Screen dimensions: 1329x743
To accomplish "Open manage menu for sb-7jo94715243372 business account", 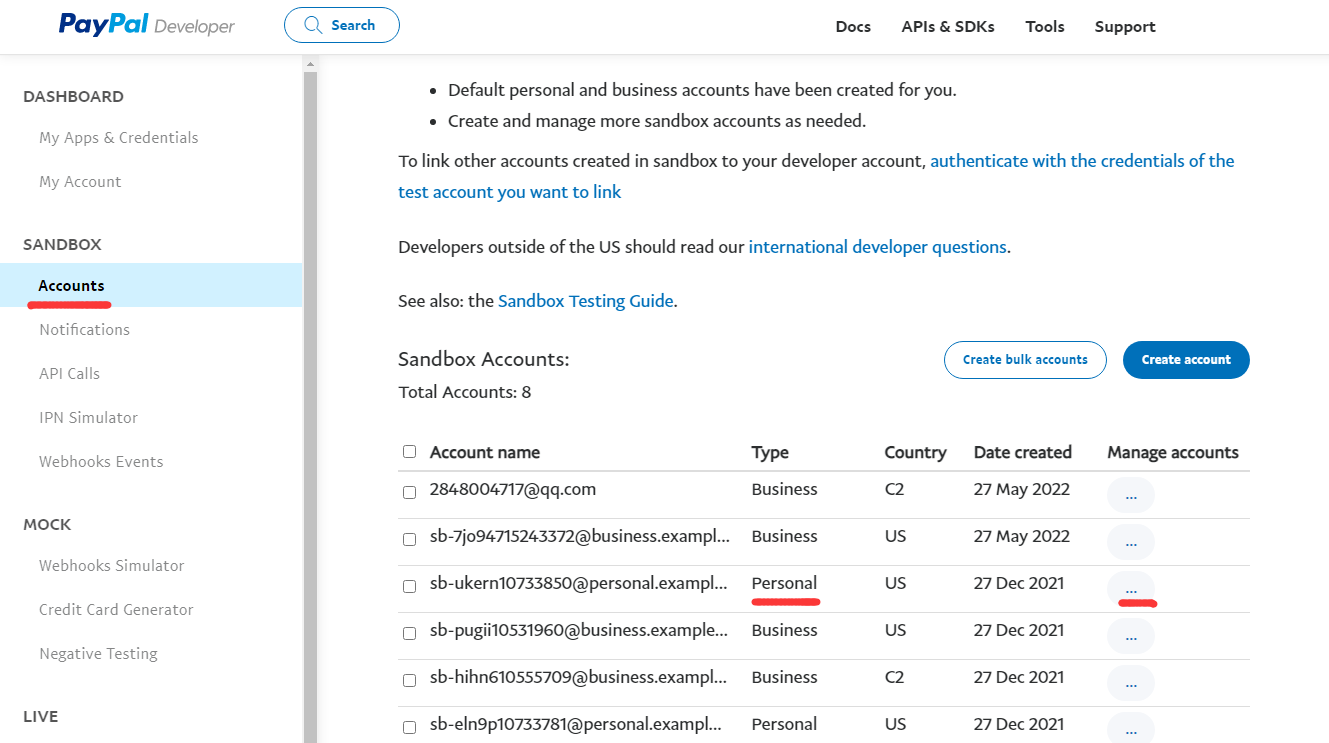I will (1130, 542).
